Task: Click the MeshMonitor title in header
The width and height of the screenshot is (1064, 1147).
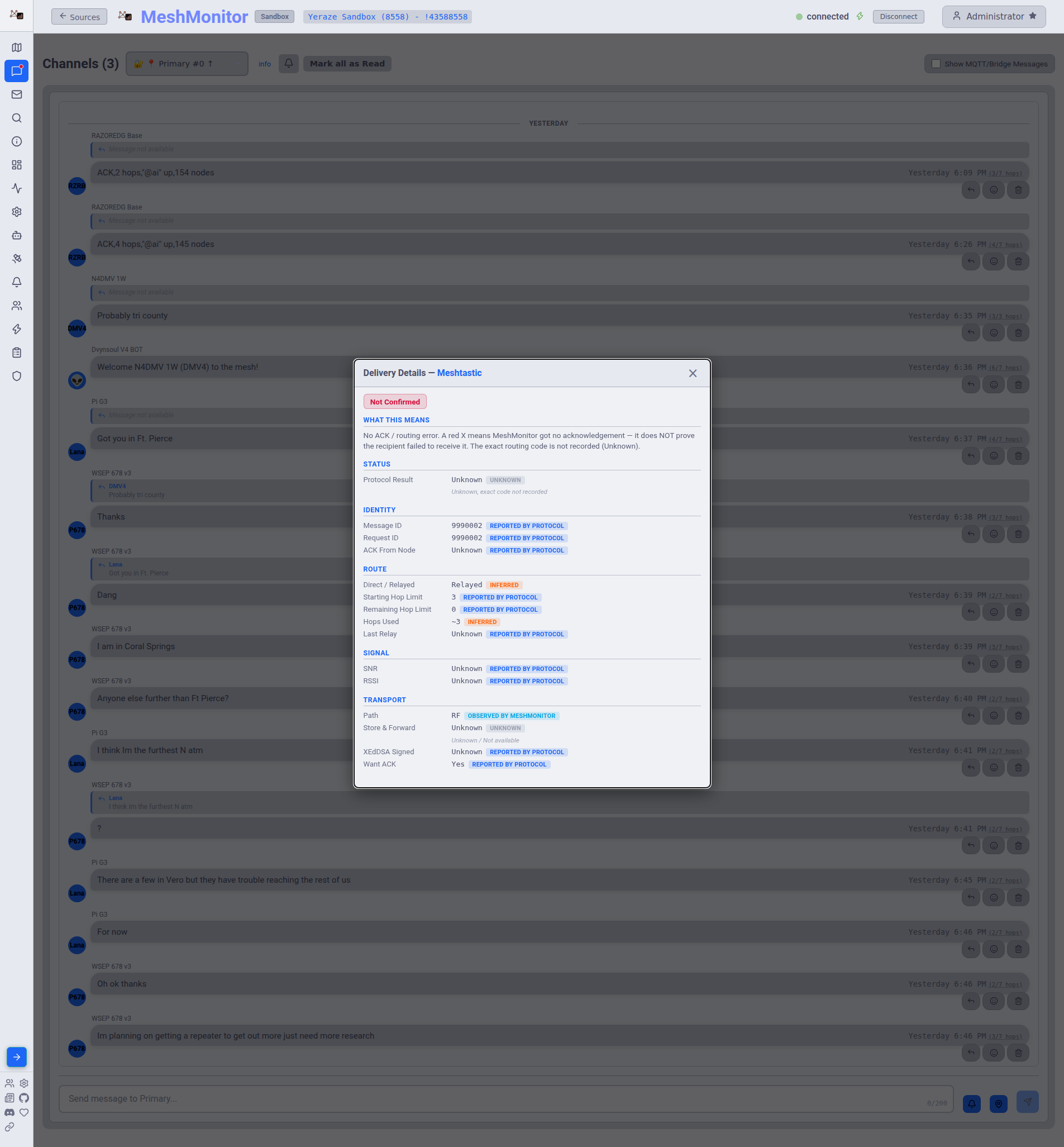Action: (194, 17)
